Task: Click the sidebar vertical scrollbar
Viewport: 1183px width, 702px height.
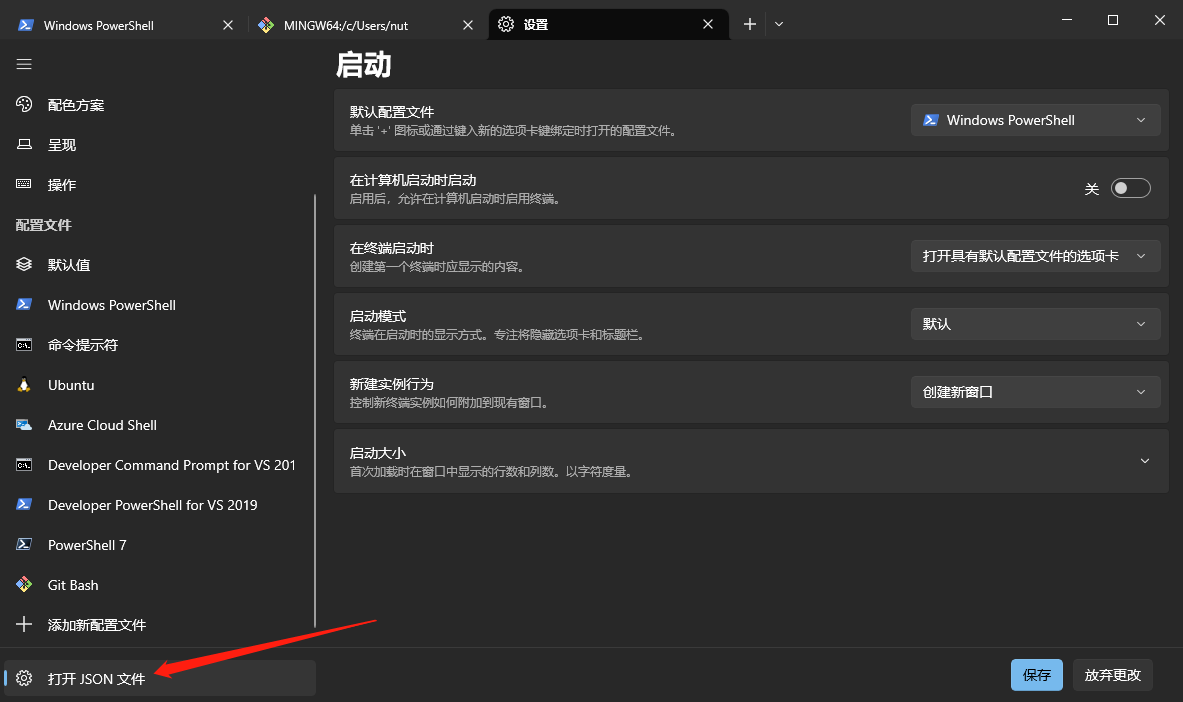Action: [315, 411]
